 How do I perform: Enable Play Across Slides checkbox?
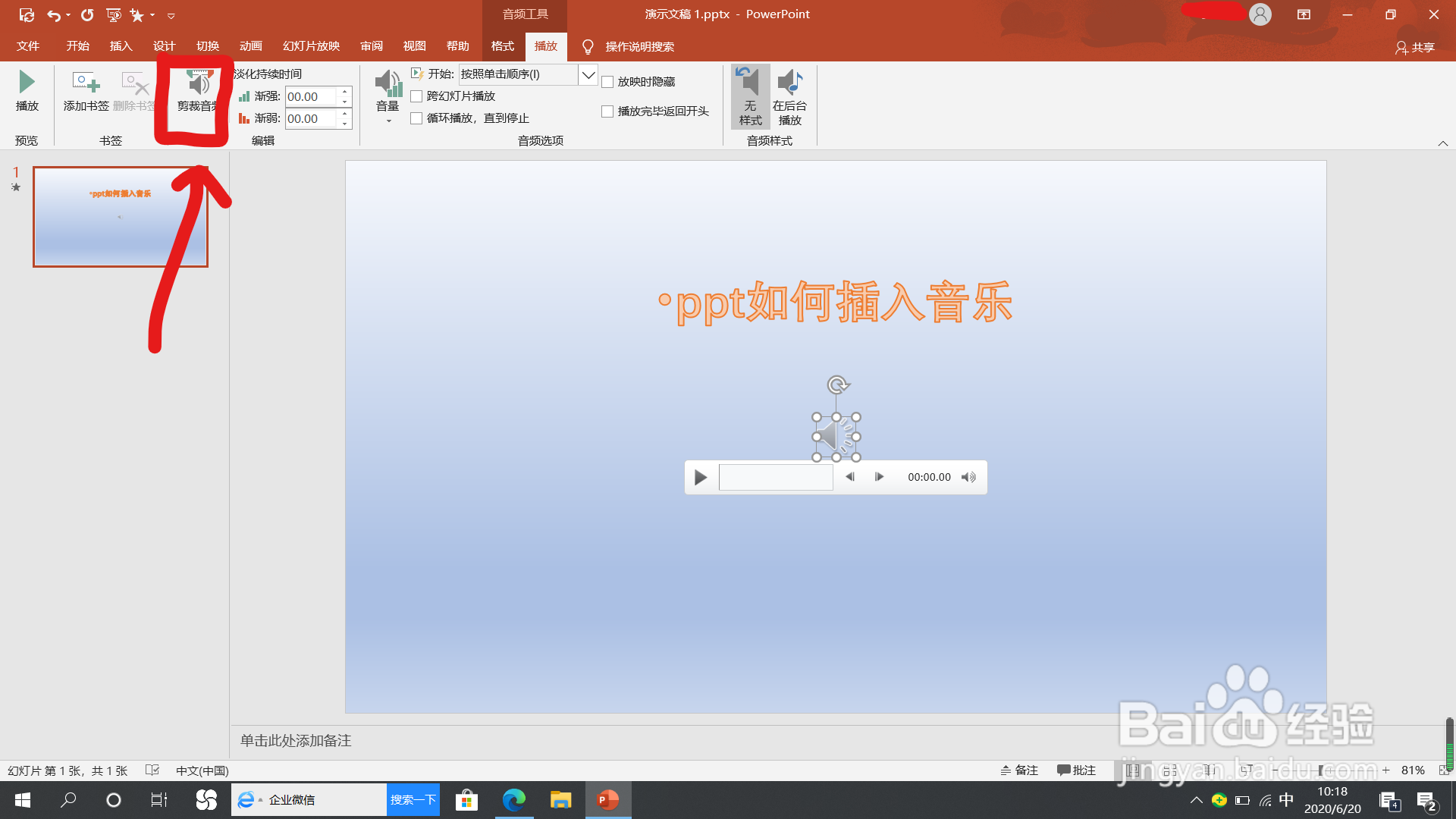pyautogui.click(x=416, y=96)
